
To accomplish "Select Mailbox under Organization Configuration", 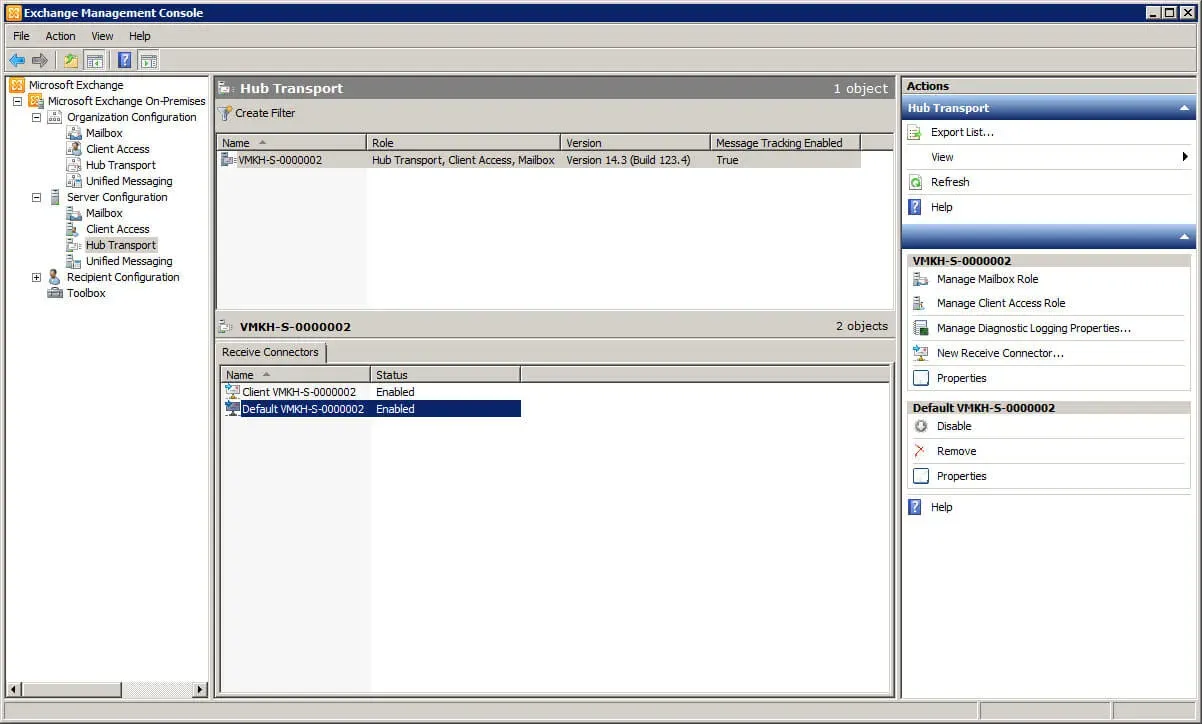I will [x=104, y=133].
